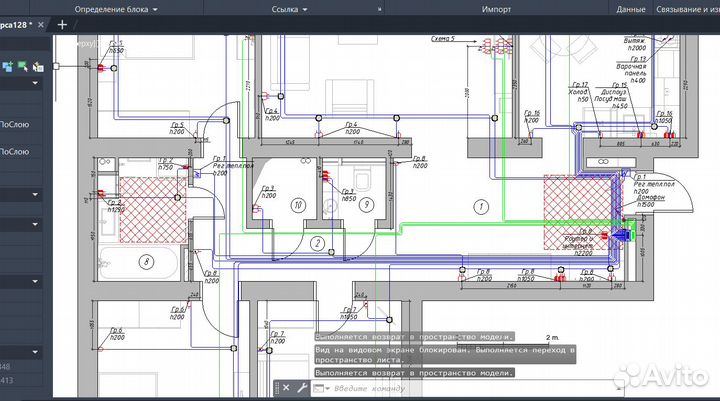
Task: Open the Импорт ribbon panel
Action: [496, 8]
